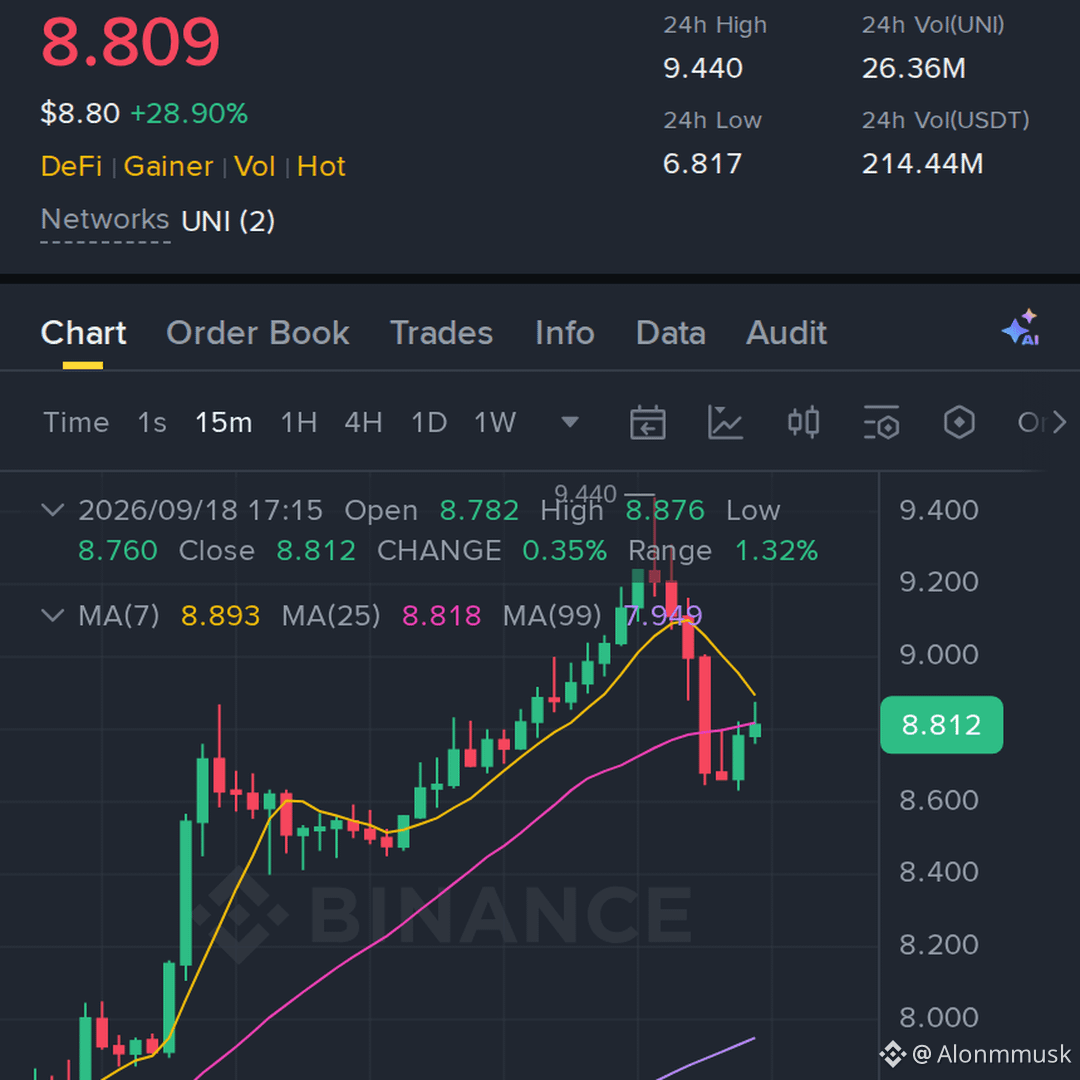Click the green 8.812 current price marker
Image resolution: width=1080 pixels, height=1080 pixels.
click(941, 725)
